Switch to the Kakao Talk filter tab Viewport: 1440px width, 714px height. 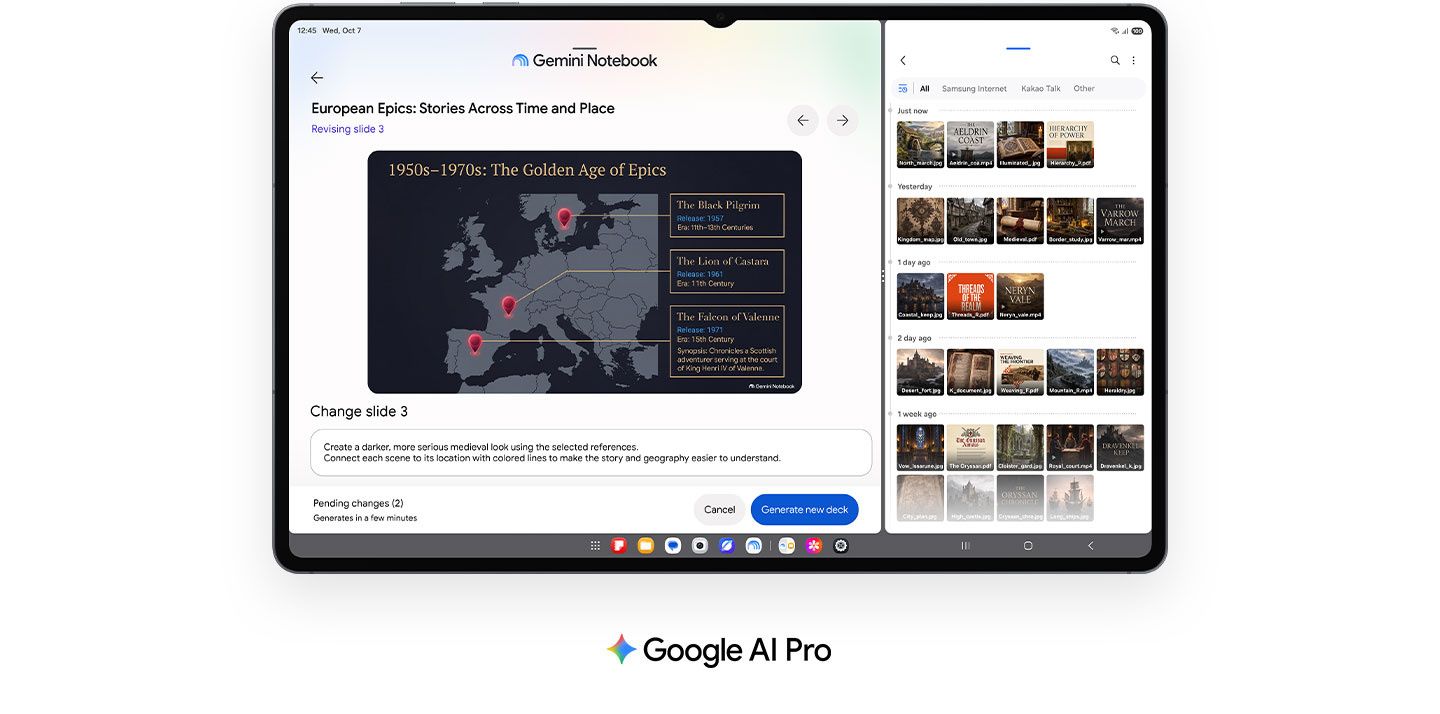(1041, 89)
